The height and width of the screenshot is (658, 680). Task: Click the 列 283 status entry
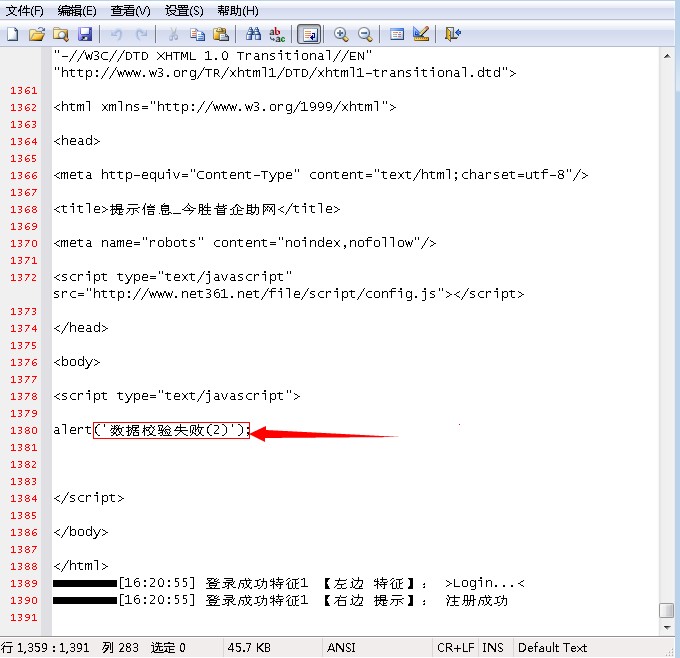(120, 648)
